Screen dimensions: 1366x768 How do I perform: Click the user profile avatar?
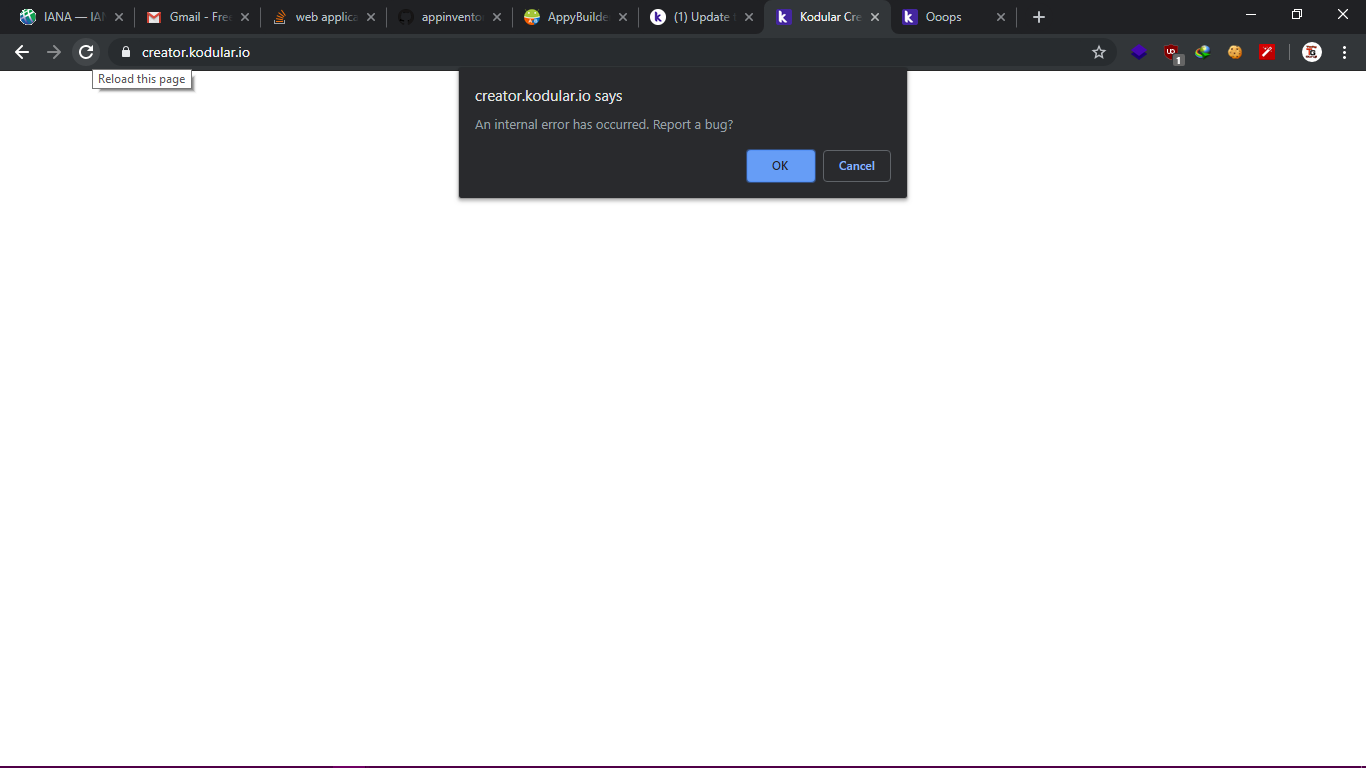[1312, 52]
